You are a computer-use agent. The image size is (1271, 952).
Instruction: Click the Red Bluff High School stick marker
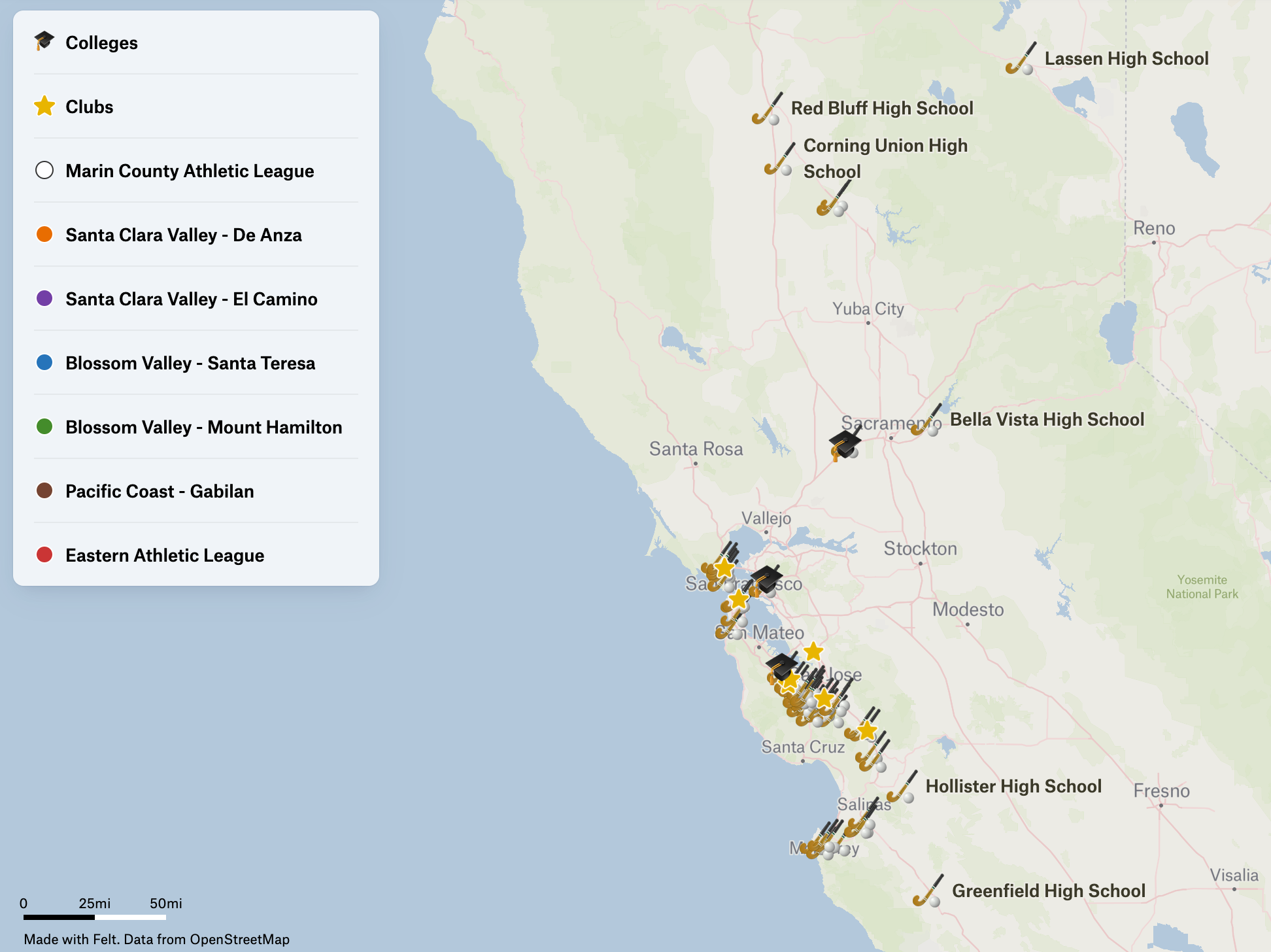pos(766,109)
